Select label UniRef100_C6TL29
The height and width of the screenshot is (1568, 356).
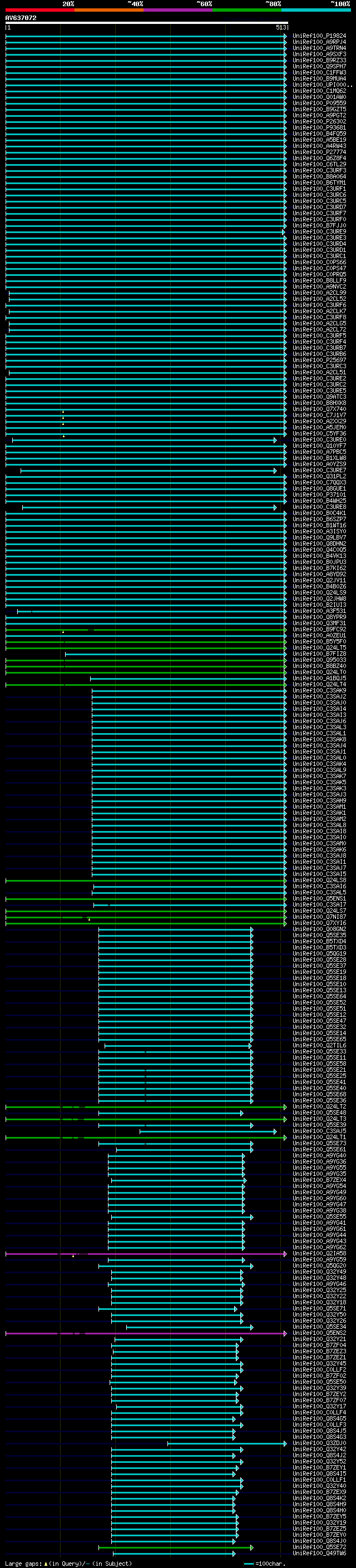319,164
